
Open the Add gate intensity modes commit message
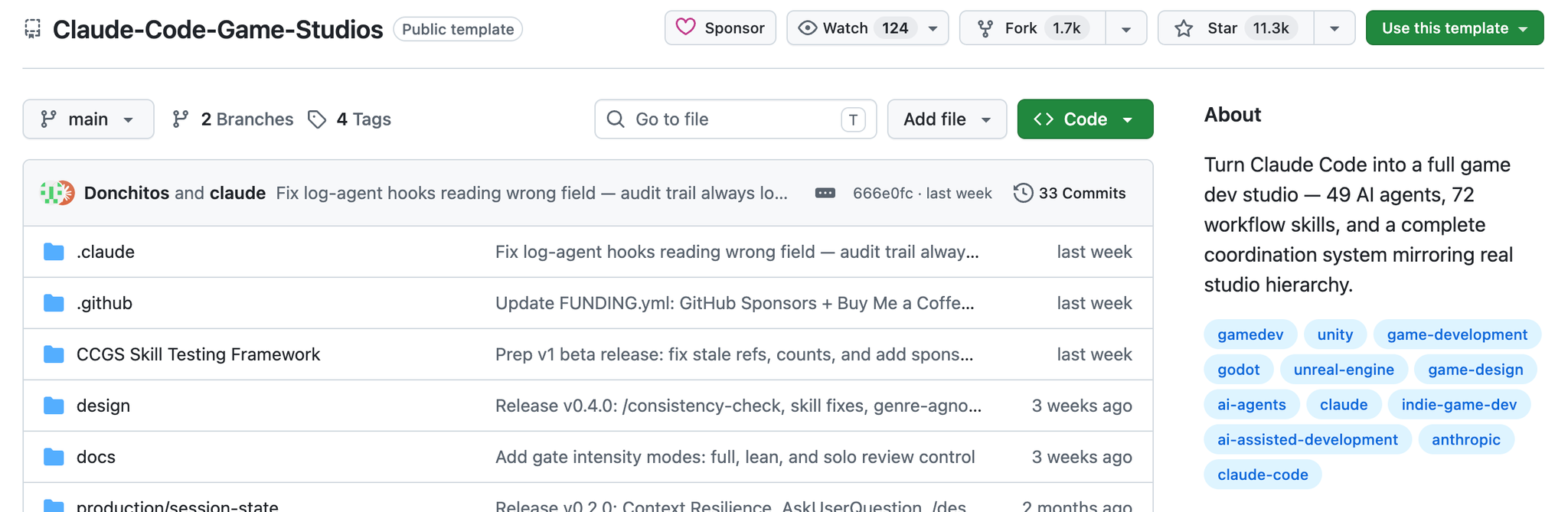point(735,457)
